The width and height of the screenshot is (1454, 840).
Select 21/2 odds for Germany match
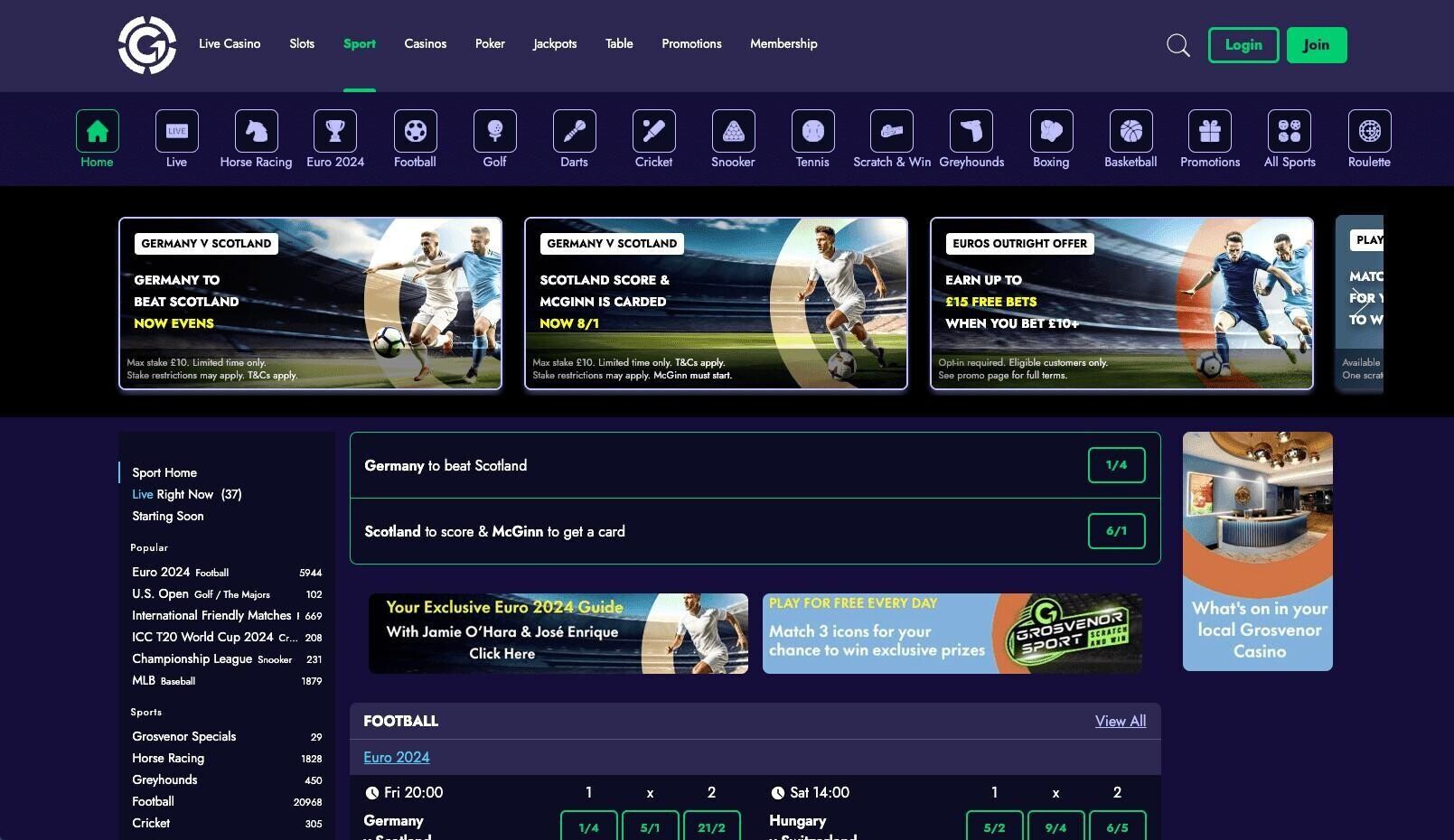[x=712, y=826]
